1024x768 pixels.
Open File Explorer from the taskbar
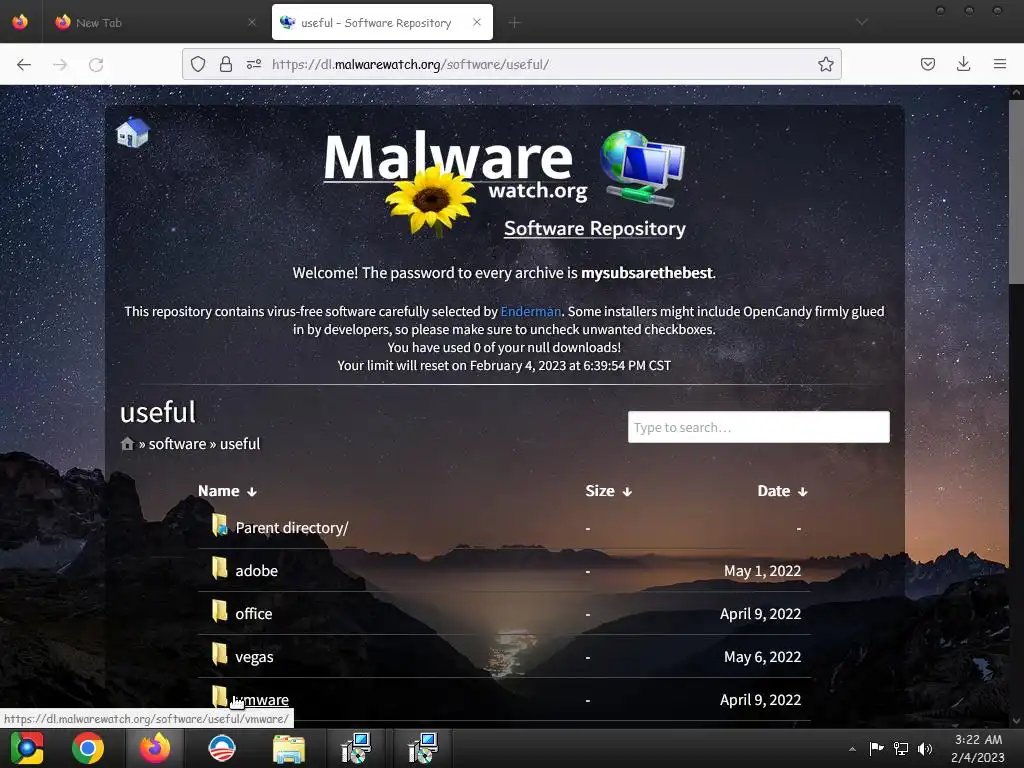click(289, 748)
